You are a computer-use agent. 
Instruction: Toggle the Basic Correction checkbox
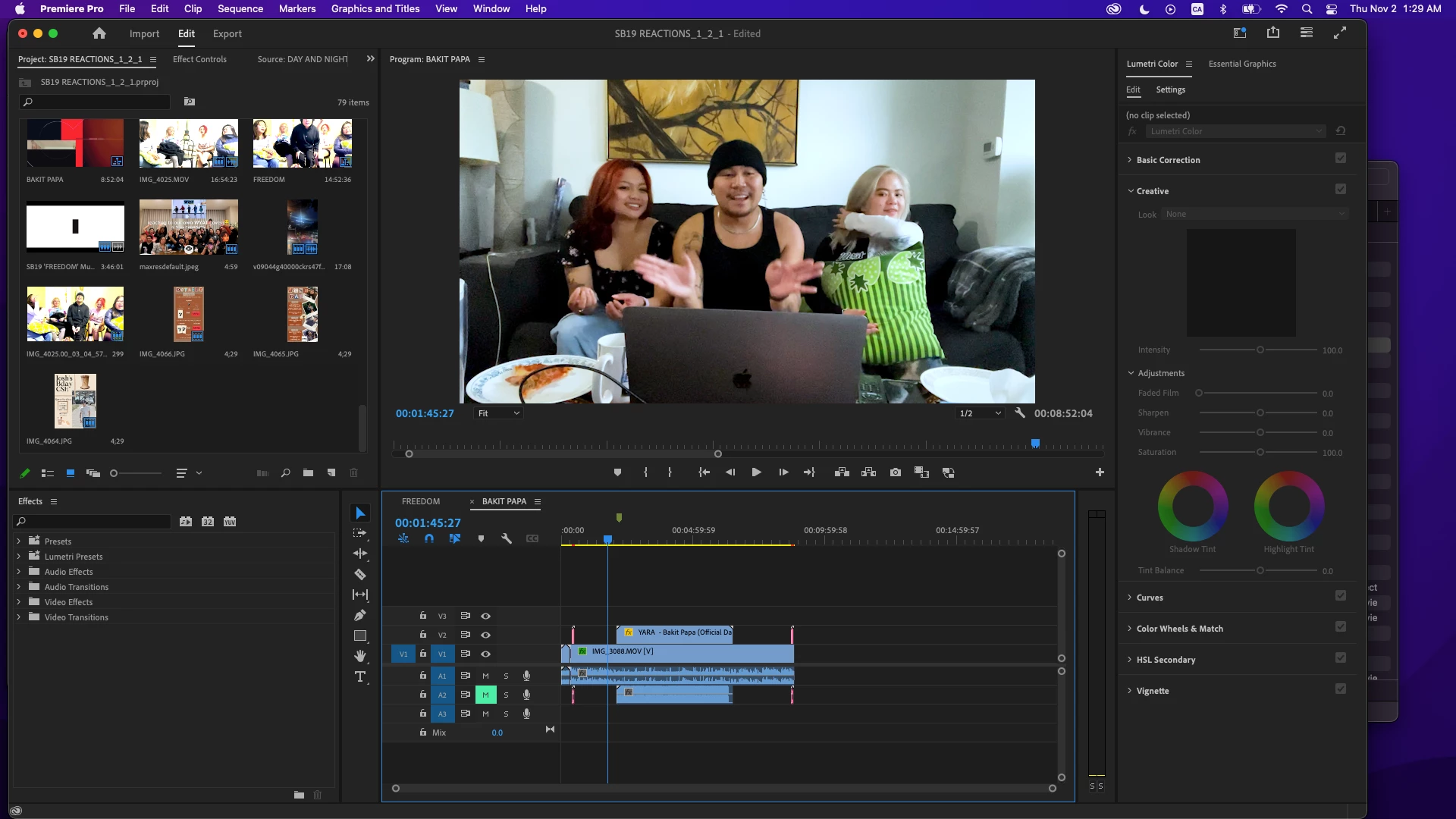point(1340,158)
